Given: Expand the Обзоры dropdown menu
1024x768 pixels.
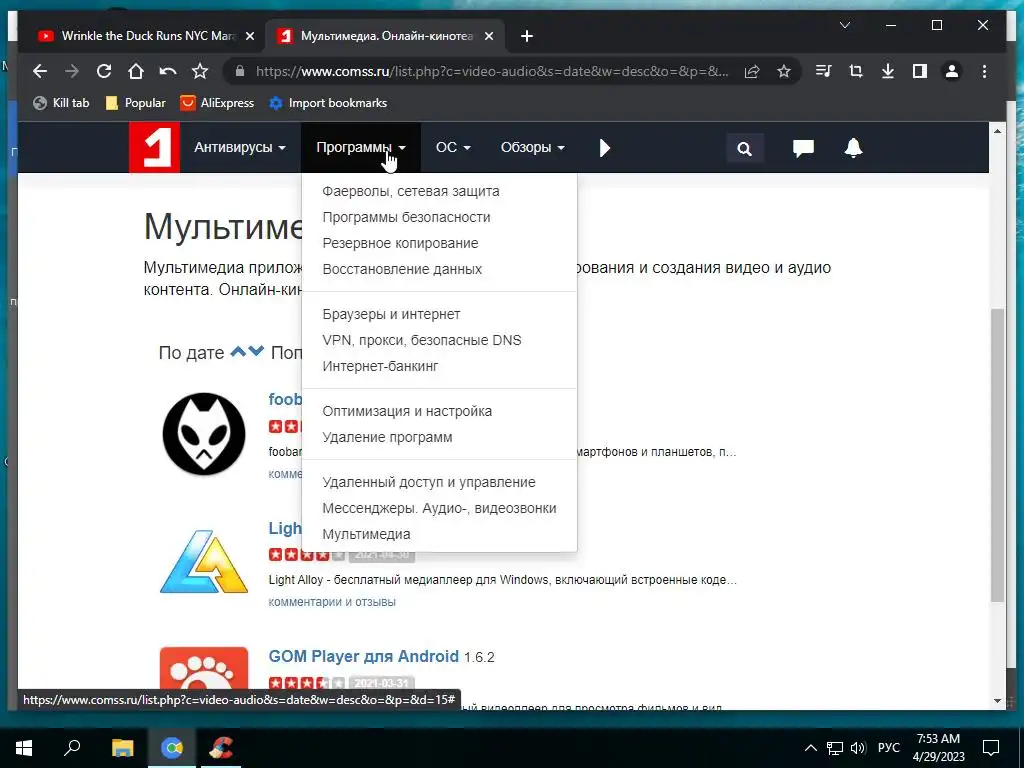Looking at the screenshot, I should [532, 148].
